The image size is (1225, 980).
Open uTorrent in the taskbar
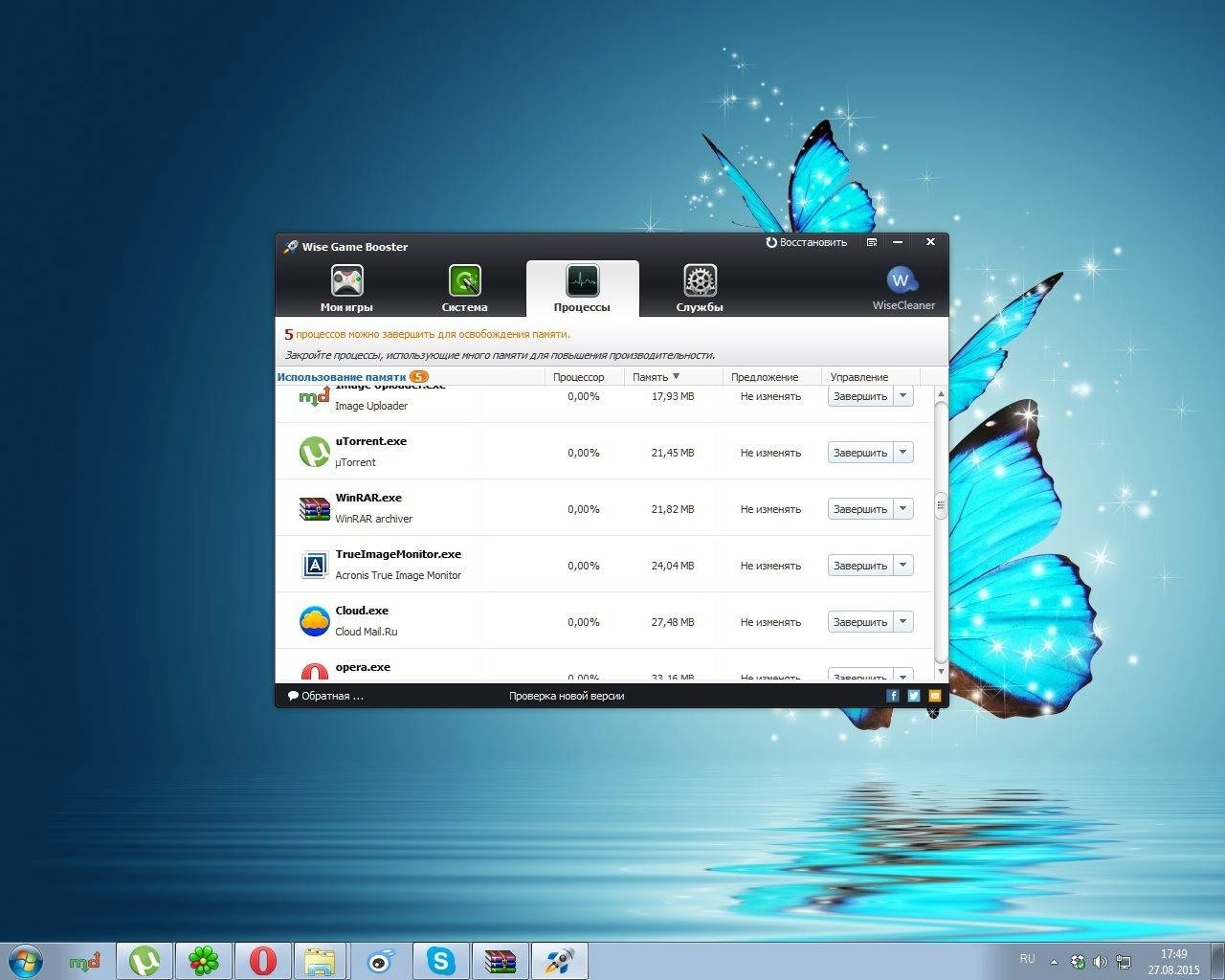145,961
